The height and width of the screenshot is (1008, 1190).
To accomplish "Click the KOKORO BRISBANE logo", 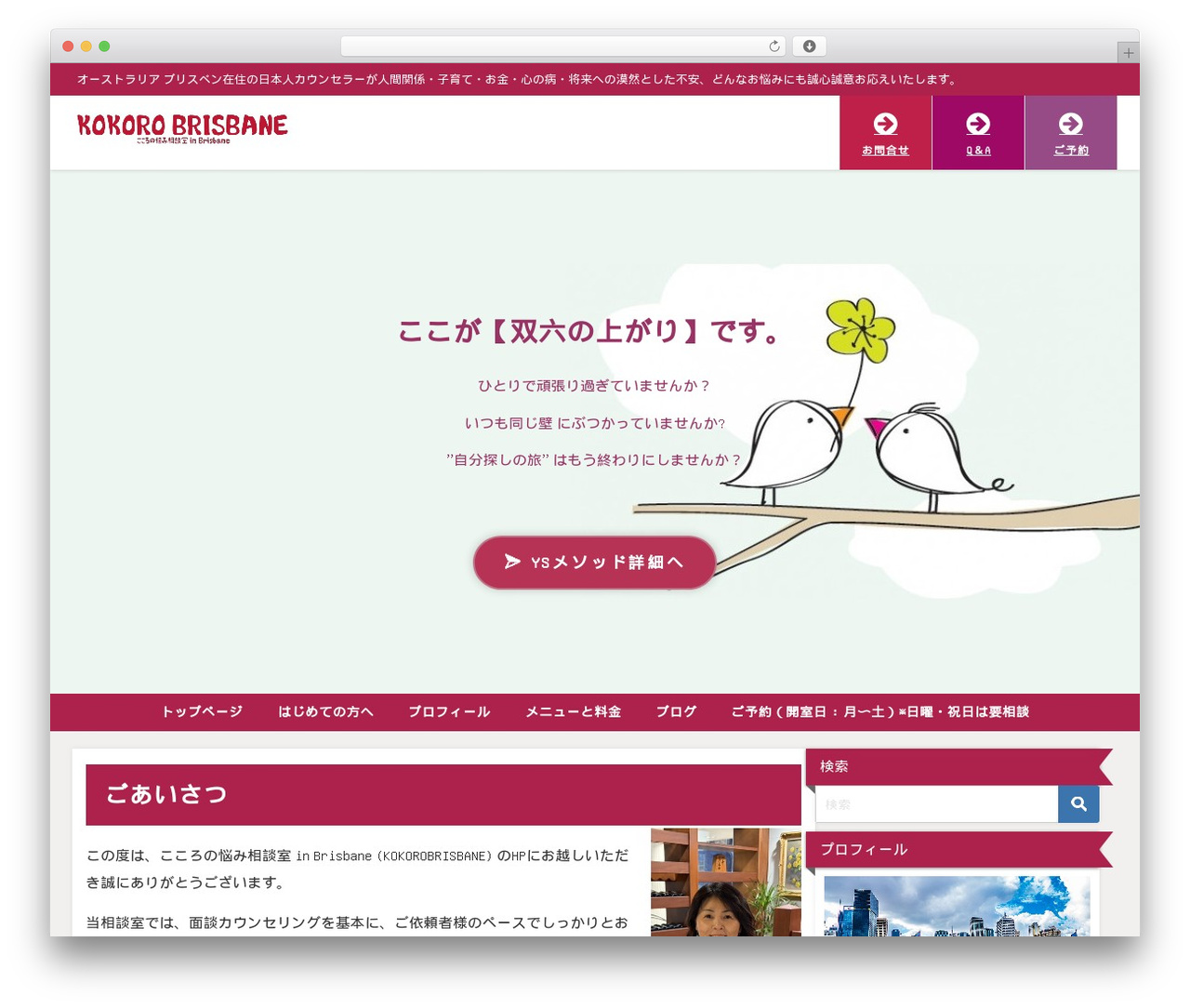I will click(x=182, y=128).
